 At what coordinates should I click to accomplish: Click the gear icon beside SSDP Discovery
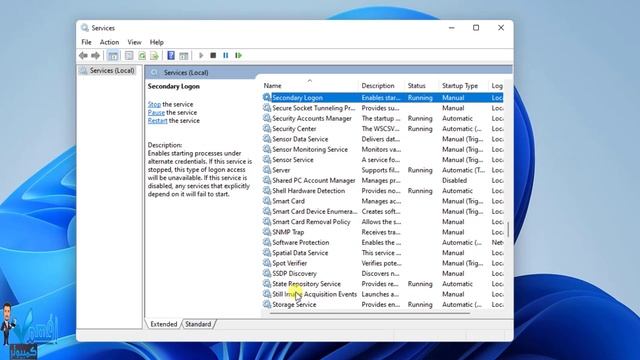(x=267, y=273)
